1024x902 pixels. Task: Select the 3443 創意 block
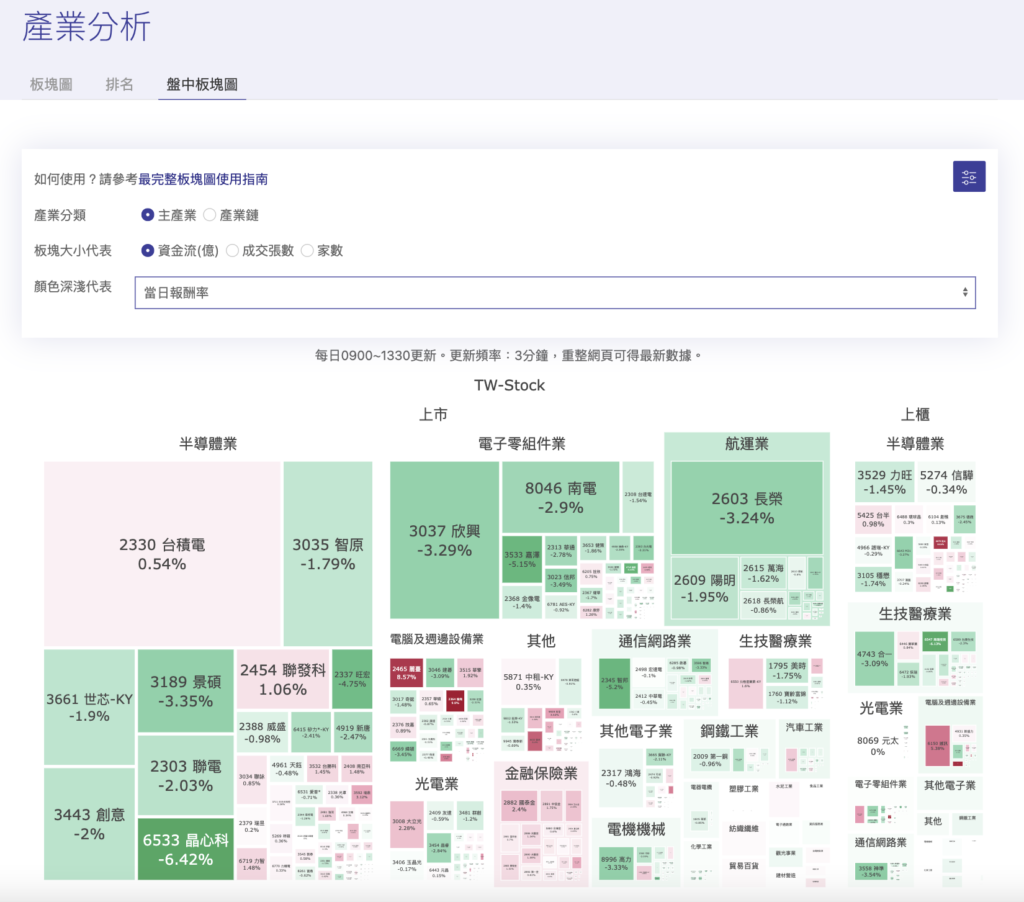[89, 824]
